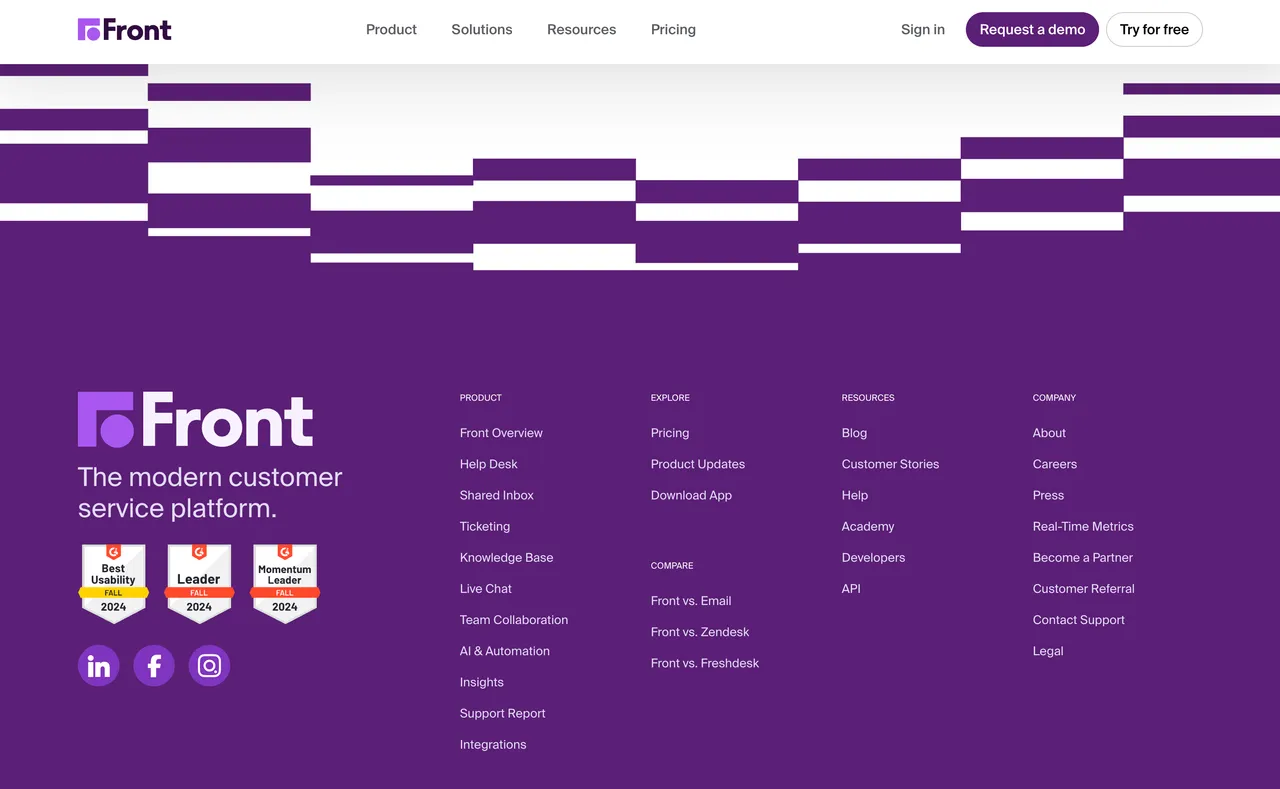The height and width of the screenshot is (789, 1280).
Task: Visit the Careers page link
Action: [x=1055, y=464]
